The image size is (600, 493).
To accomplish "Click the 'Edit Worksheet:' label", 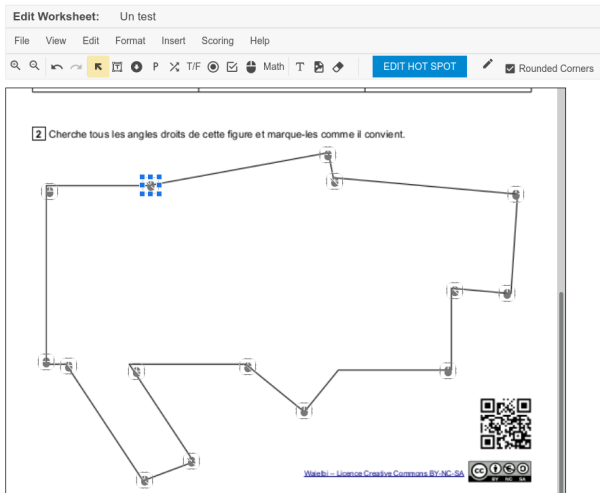I will tap(56, 16).
